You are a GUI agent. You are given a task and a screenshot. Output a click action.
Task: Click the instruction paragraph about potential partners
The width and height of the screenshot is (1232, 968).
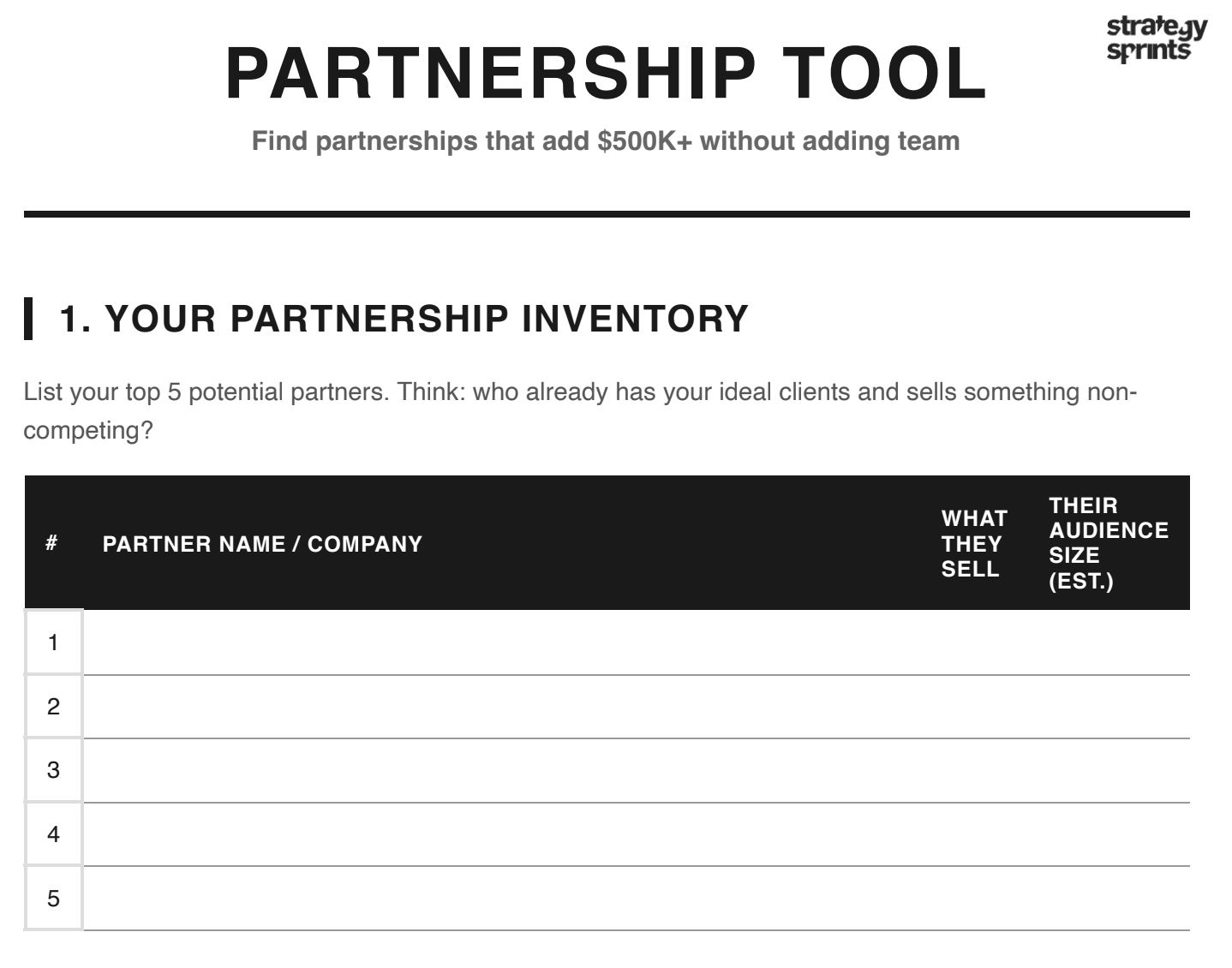click(x=580, y=410)
